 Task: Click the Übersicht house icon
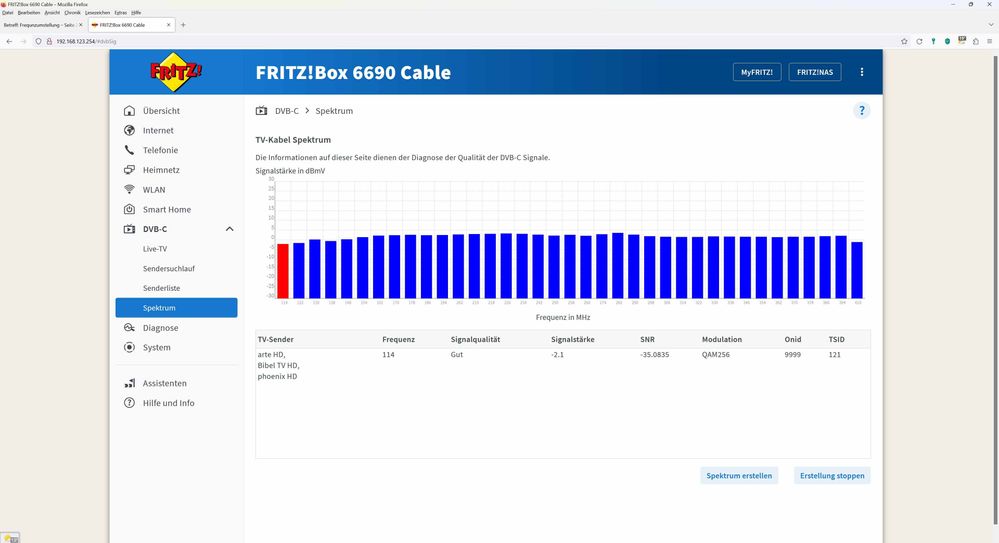(x=129, y=111)
